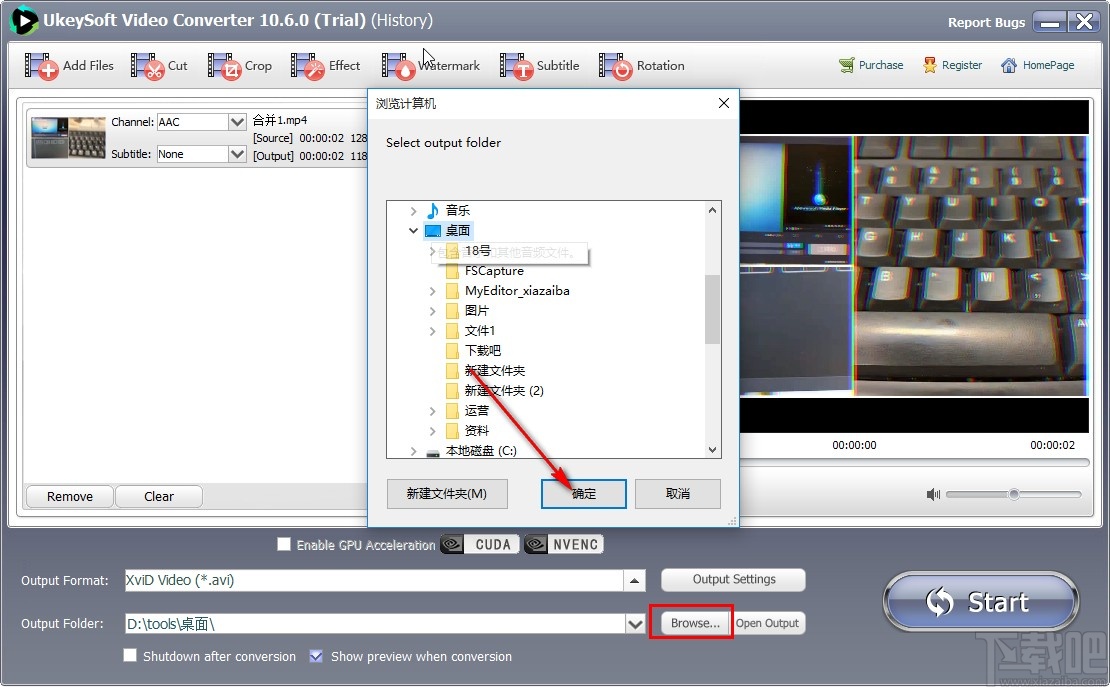
Task: Open the Subtitle None dropdown
Action: pyautogui.click(x=237, y=154)
